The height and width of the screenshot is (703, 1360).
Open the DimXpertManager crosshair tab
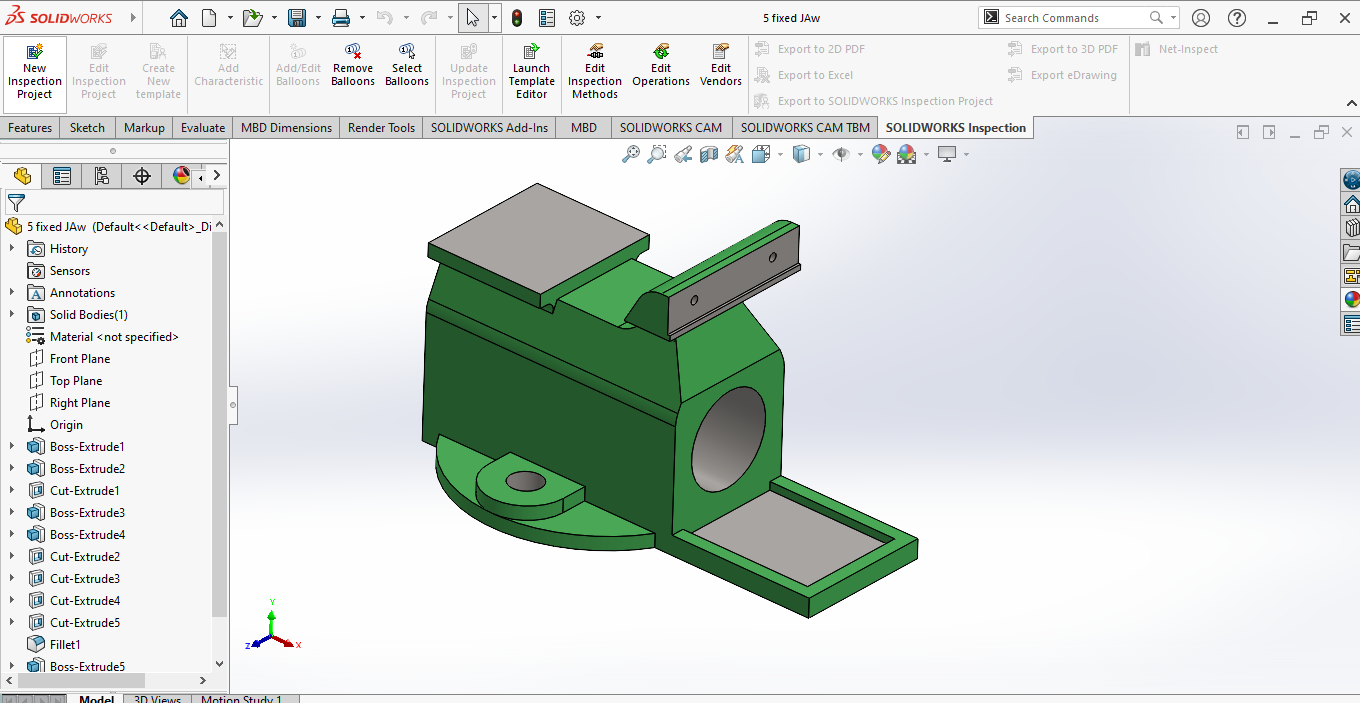pyautogui.click(x=142, y=176)
